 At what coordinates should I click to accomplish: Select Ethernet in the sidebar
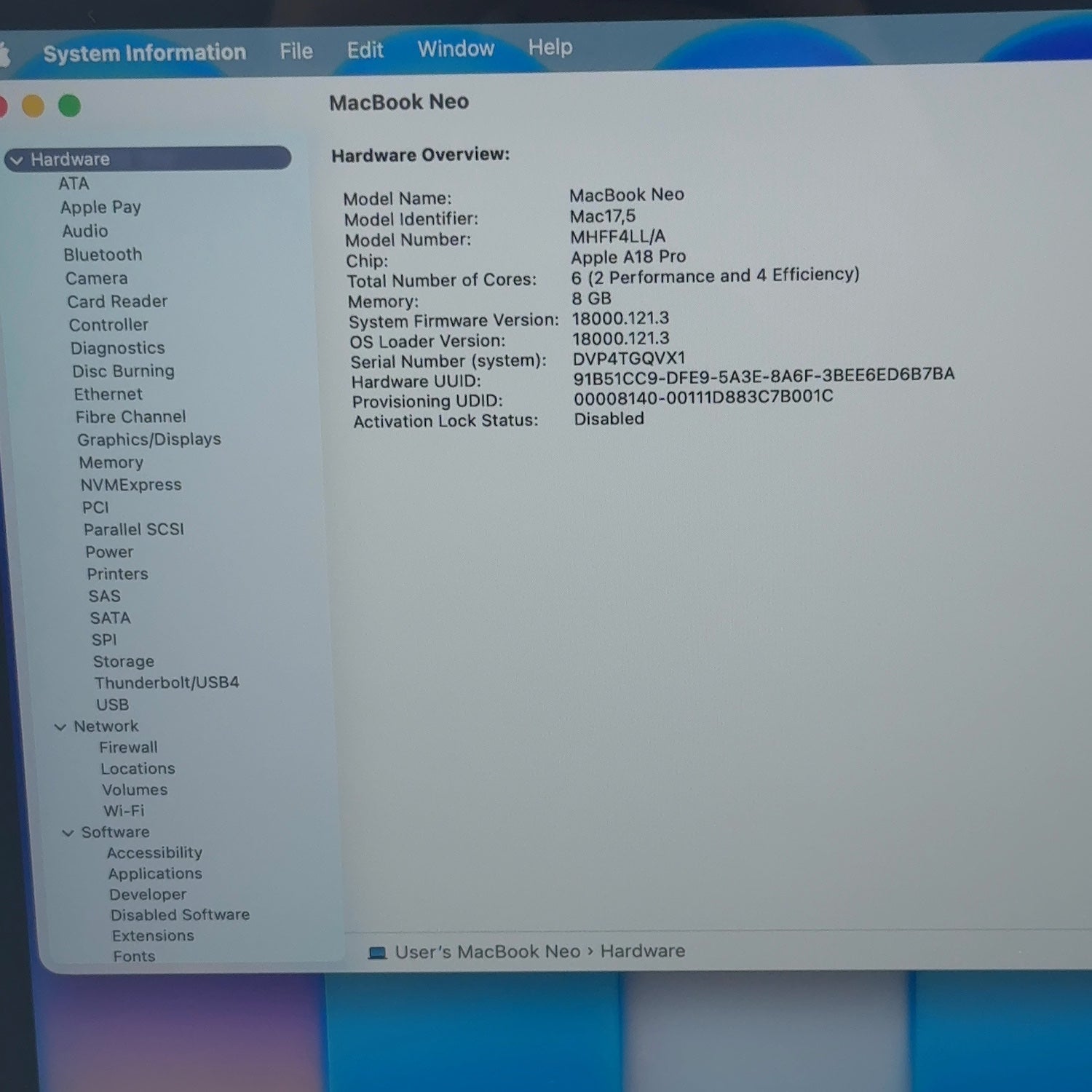(x=108, y=394)
